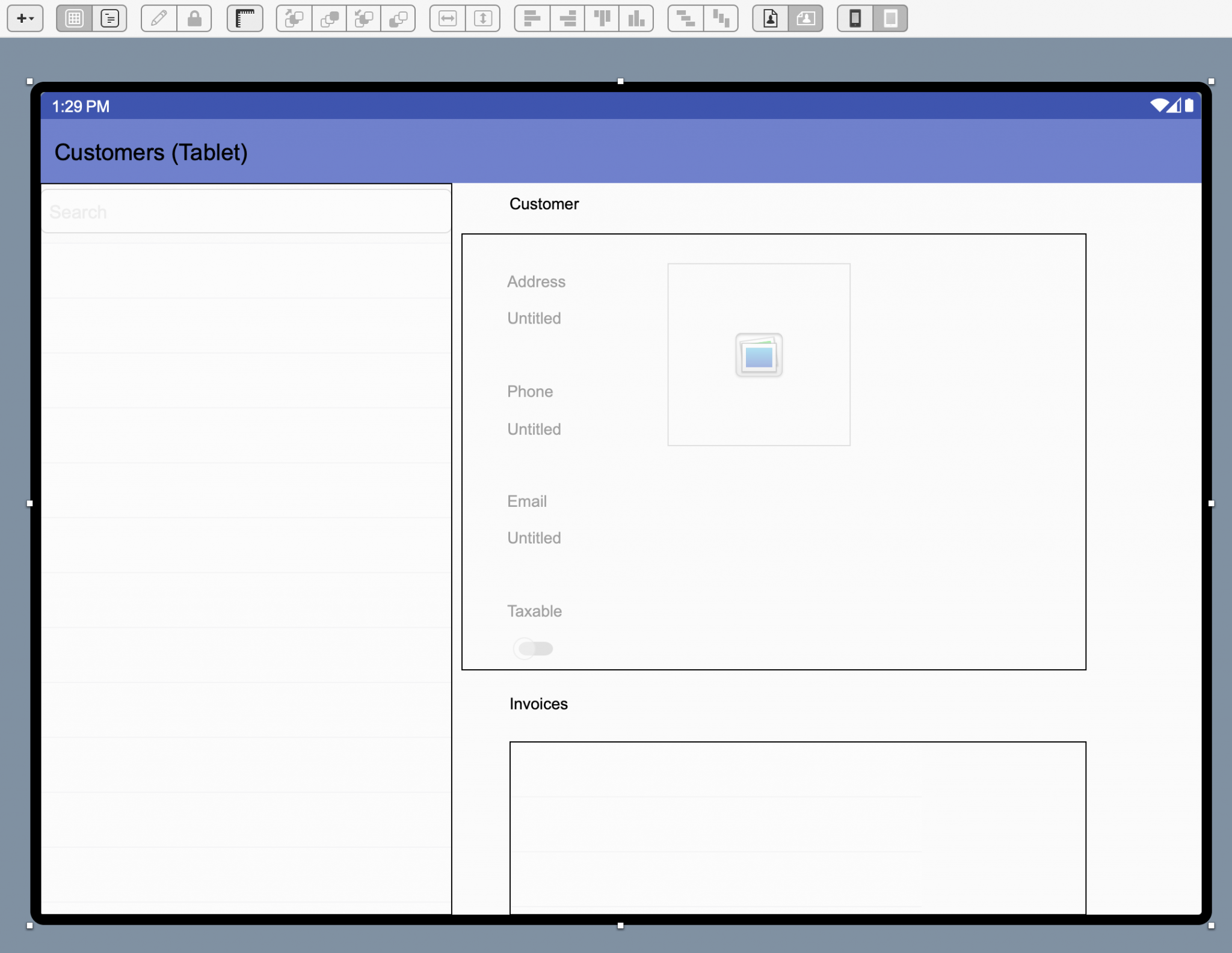Select the Customers (Tablet) title text
The width and height of the screenshot is (1232, 953).
coord(151,152)
